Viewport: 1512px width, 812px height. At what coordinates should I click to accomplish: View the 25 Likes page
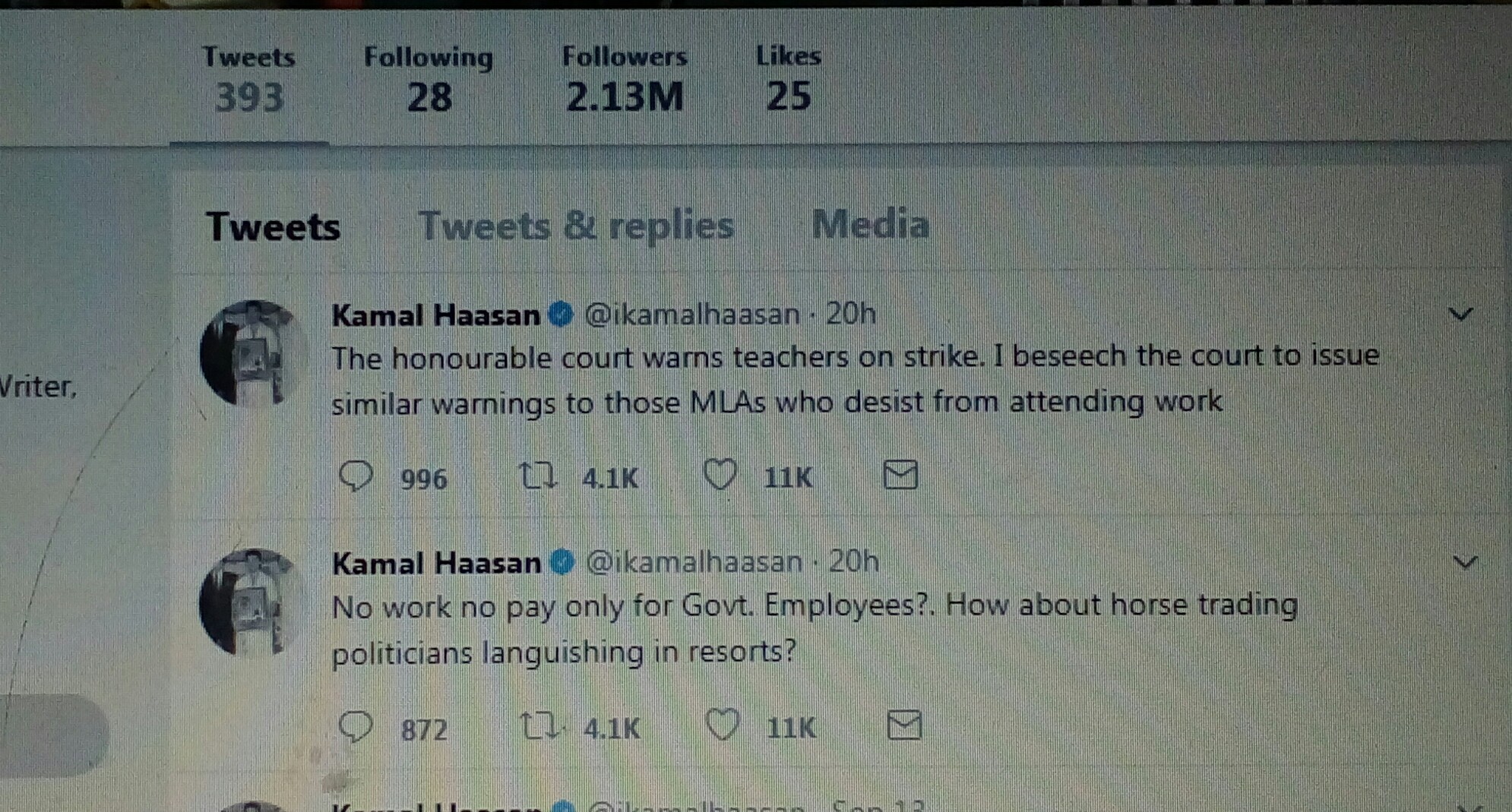(788, 77)
